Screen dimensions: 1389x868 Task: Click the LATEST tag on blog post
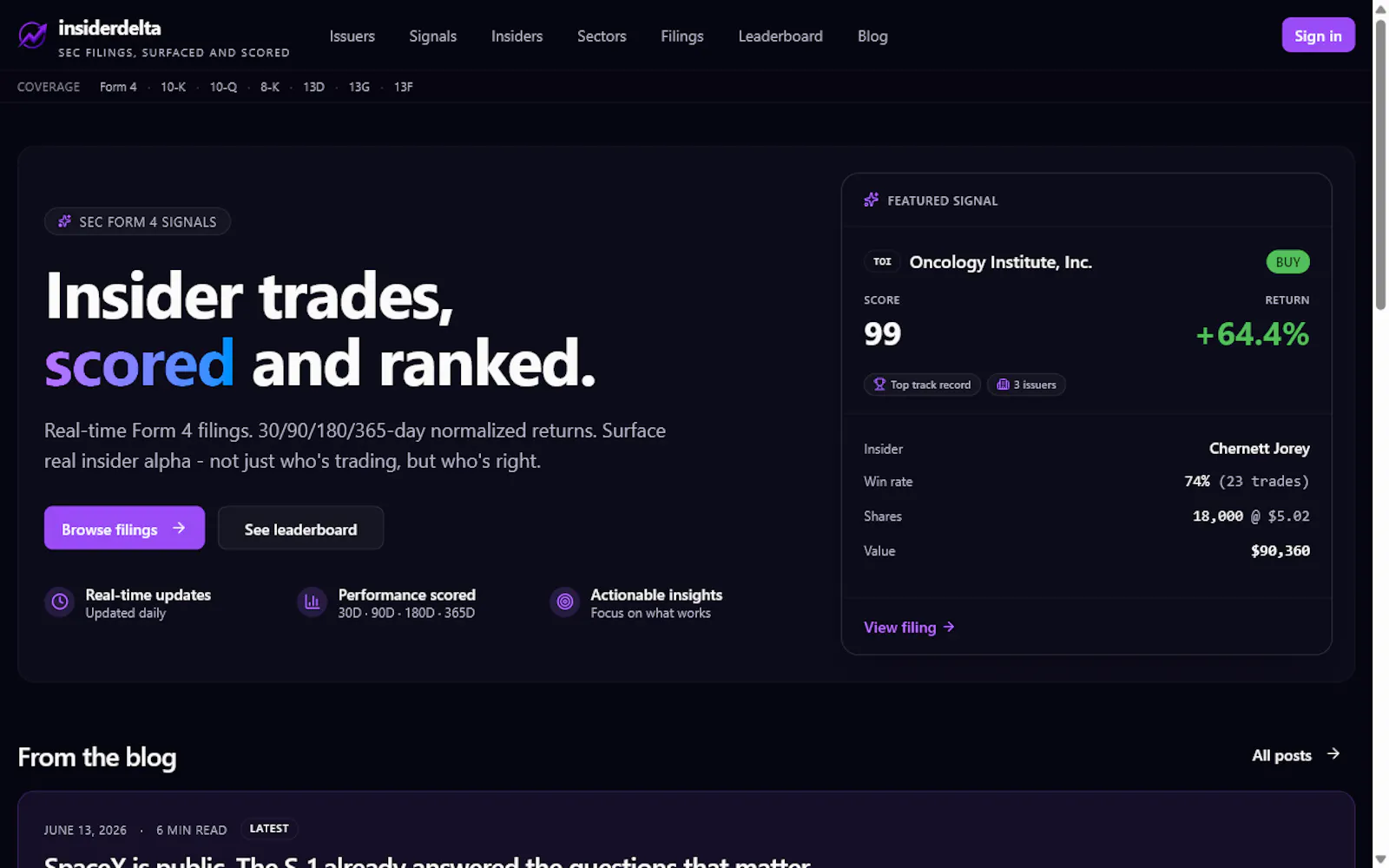pyautogui.click(x=269, y=829)
